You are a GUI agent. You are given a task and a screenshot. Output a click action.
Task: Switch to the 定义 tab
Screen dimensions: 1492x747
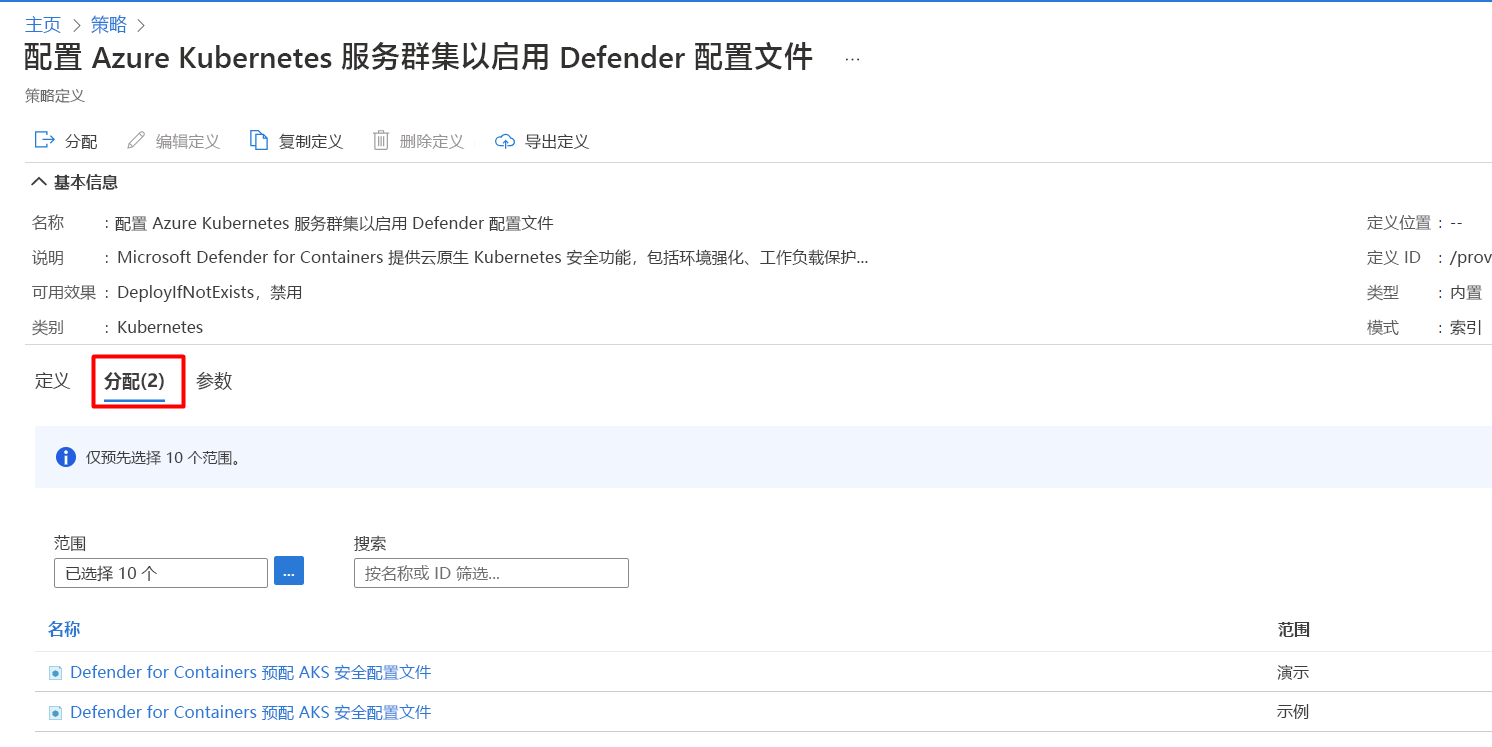(x=52, y=381)
